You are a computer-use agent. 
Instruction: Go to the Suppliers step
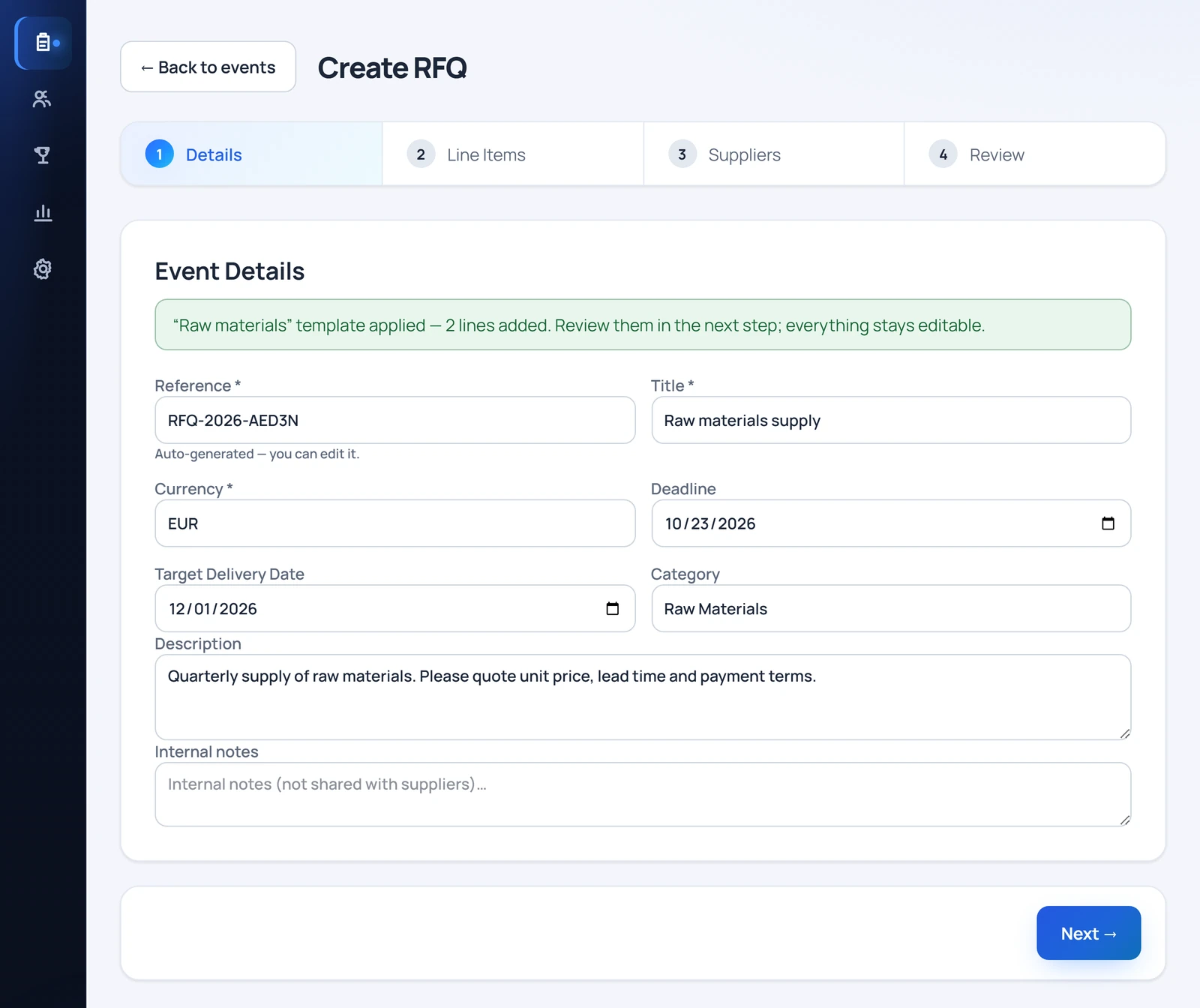(774, 154)
